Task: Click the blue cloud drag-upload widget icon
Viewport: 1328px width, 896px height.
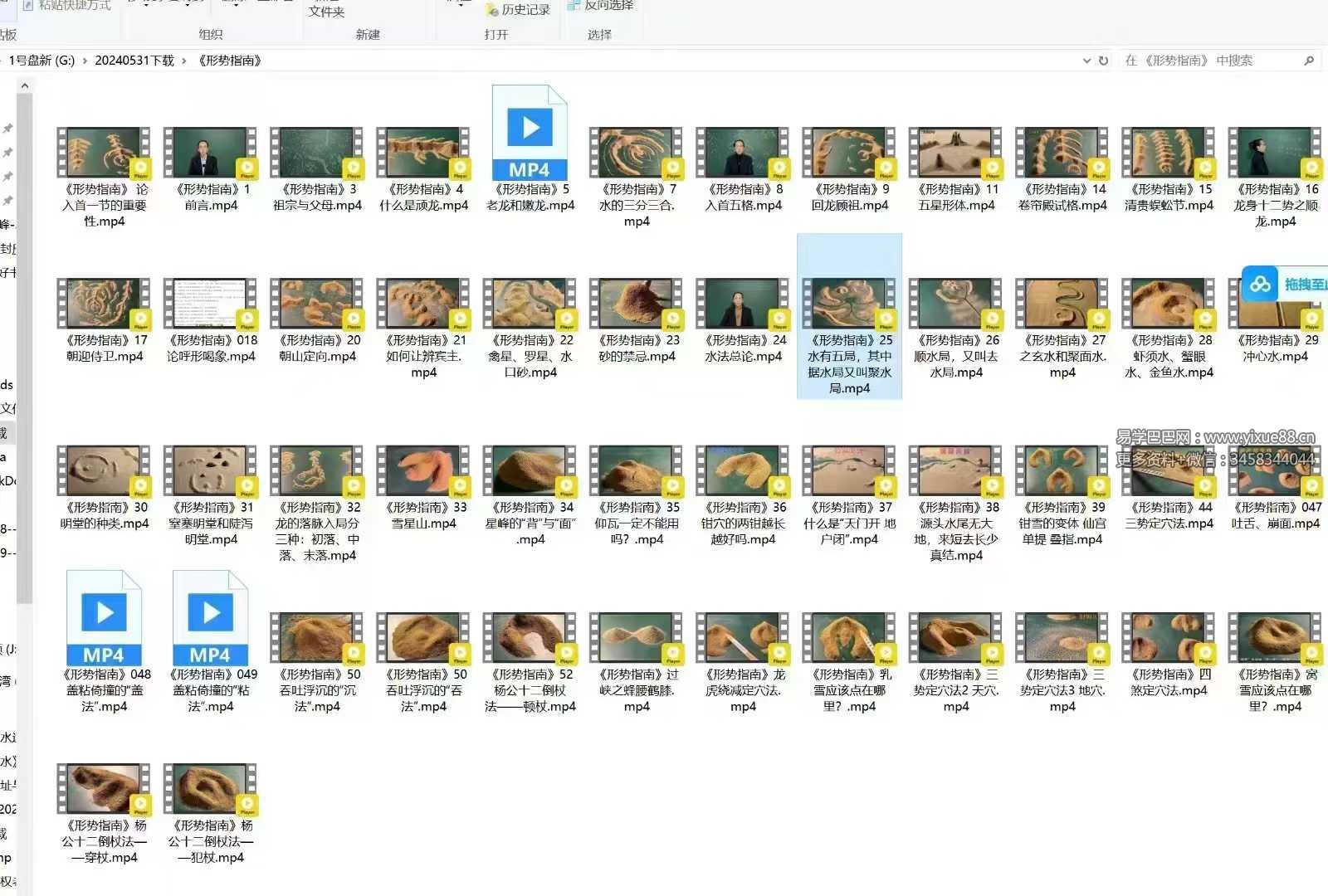Action: tap(1261, 285)
